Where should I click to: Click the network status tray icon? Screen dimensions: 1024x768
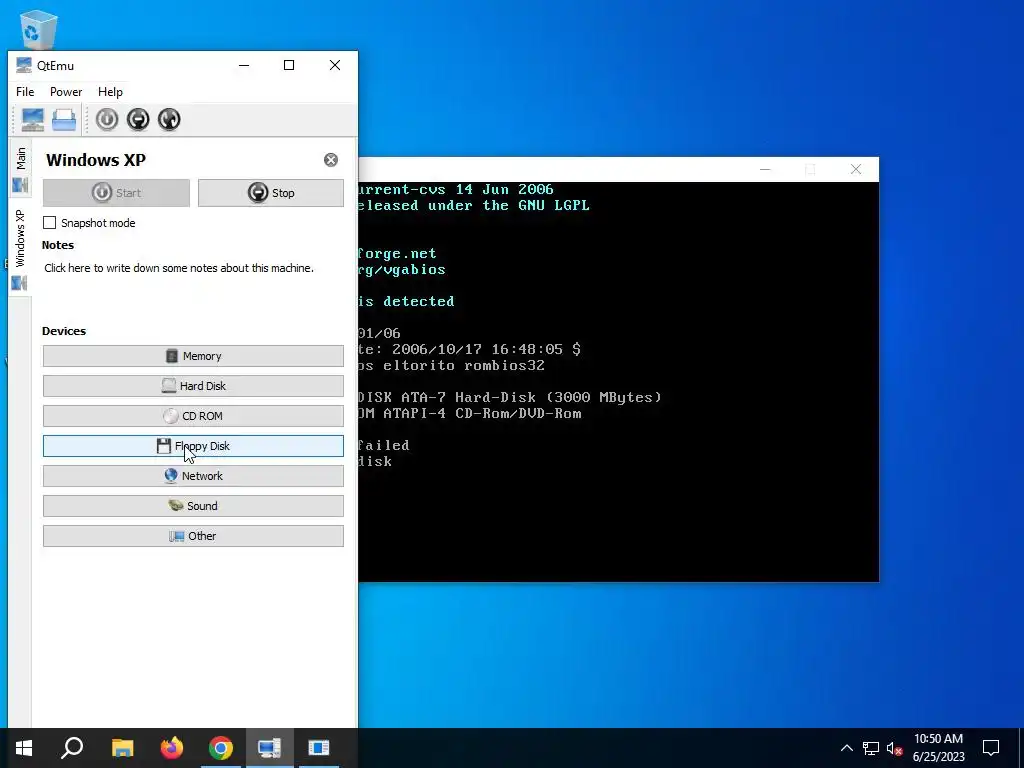coord(871,748)
